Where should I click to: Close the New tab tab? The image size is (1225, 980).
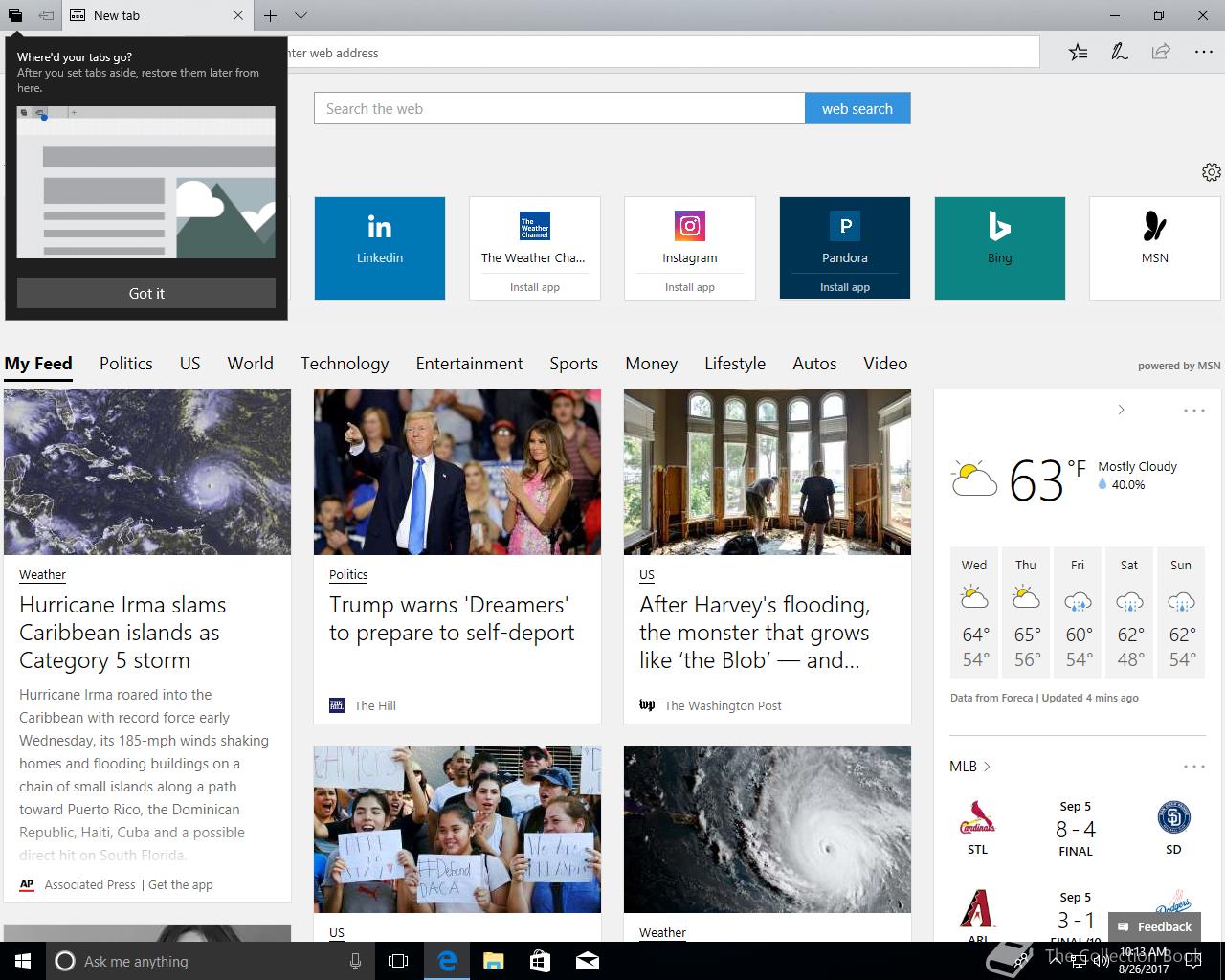pyautogui.click(x=238, y=15)
